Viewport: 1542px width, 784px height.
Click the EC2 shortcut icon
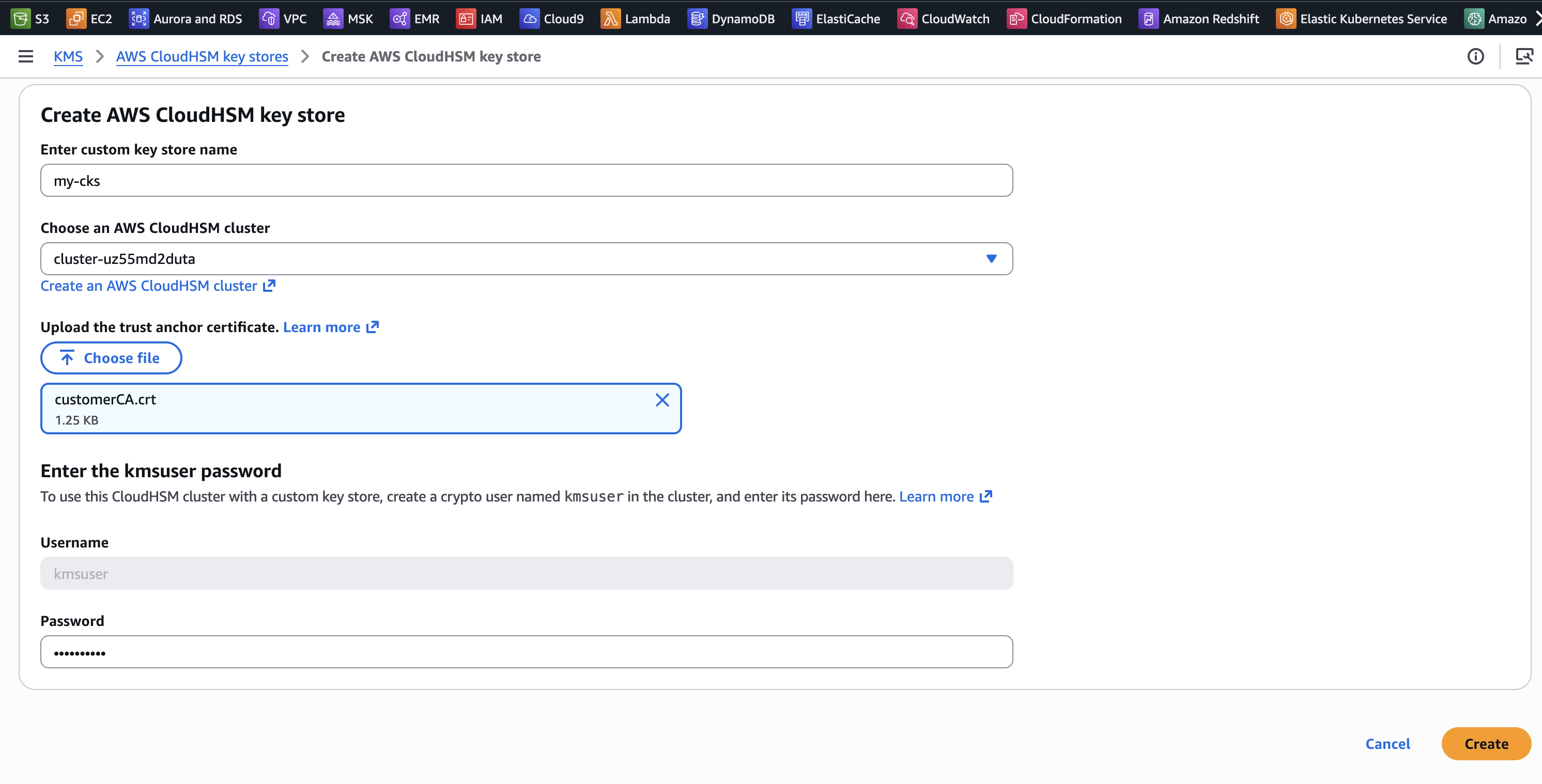click(x=76, y=19)
